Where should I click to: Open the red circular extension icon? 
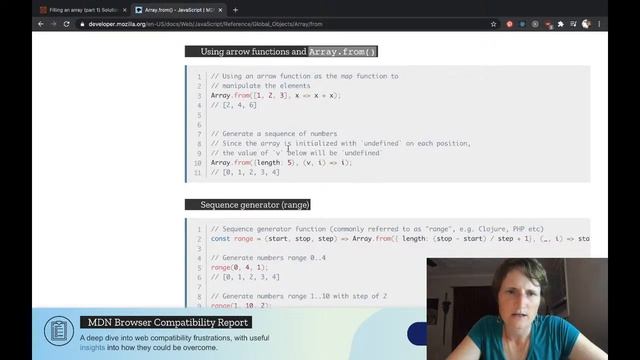[509, 24]
